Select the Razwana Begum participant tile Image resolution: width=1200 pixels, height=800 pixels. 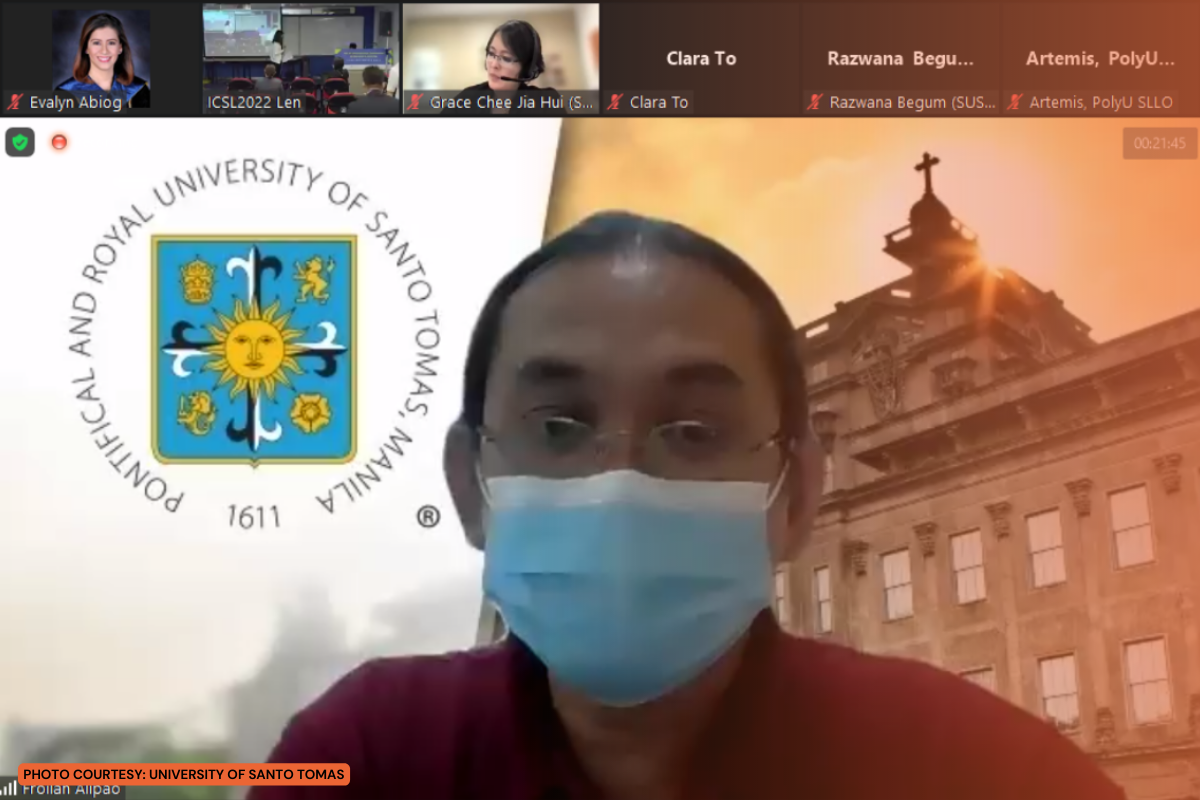point(900,58)
